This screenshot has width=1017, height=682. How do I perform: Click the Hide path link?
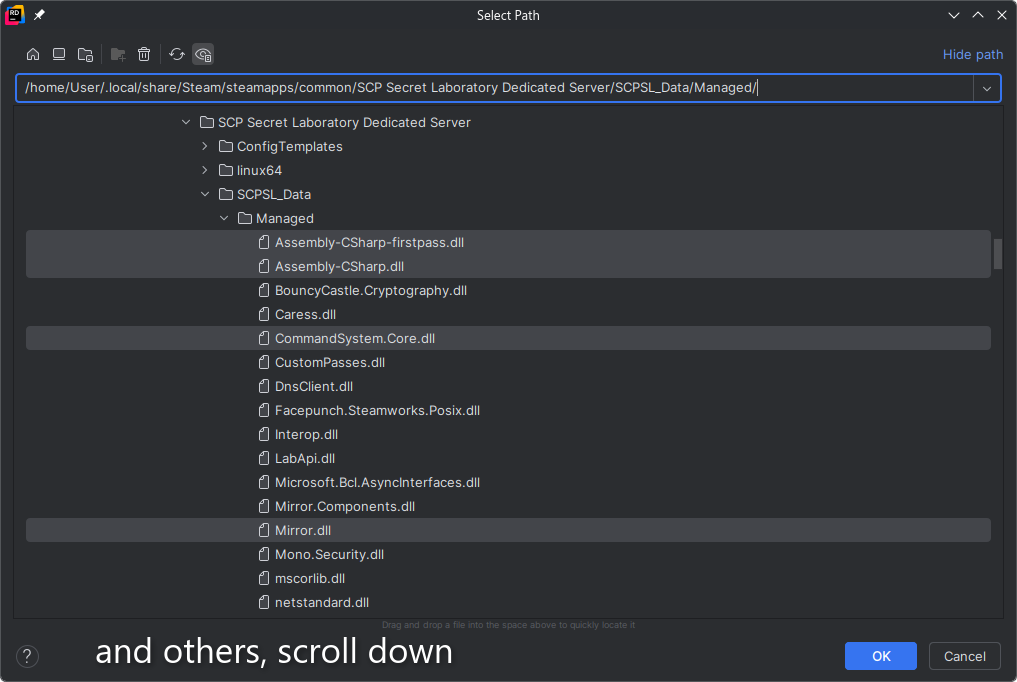click(x=972, y=54)
